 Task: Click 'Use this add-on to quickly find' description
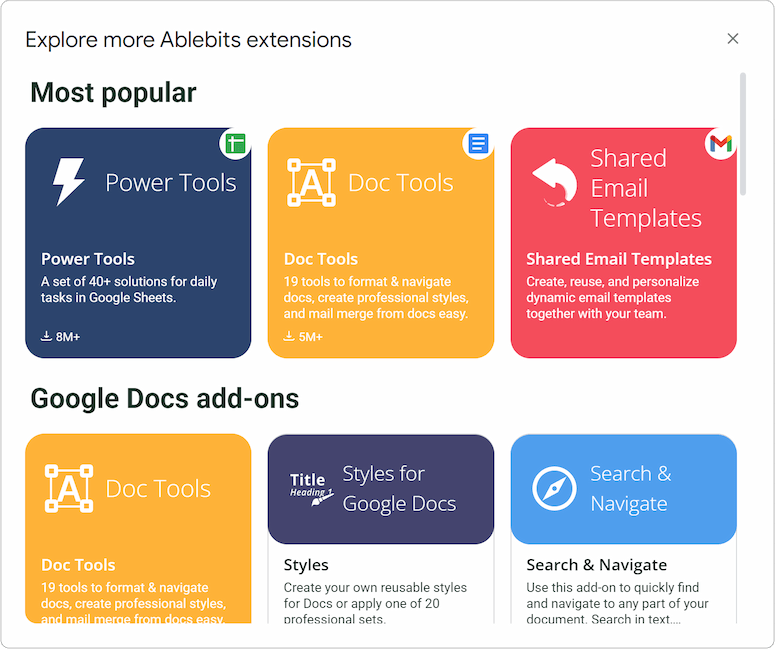[x=617, y=602]
